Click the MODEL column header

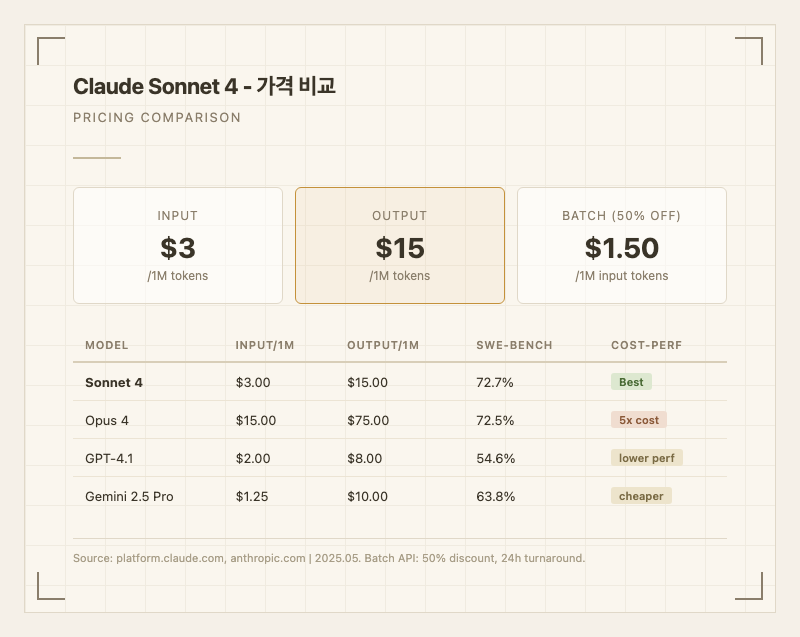107,345
